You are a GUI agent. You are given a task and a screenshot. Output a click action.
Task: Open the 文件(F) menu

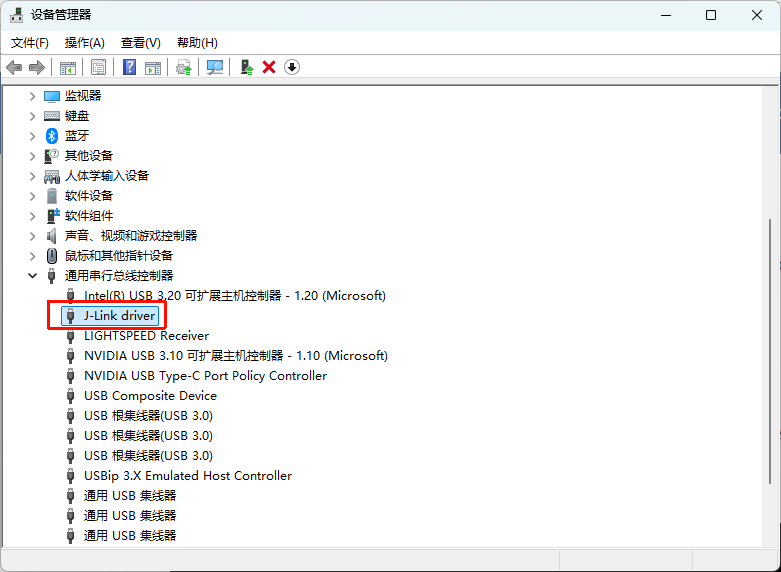30,43
